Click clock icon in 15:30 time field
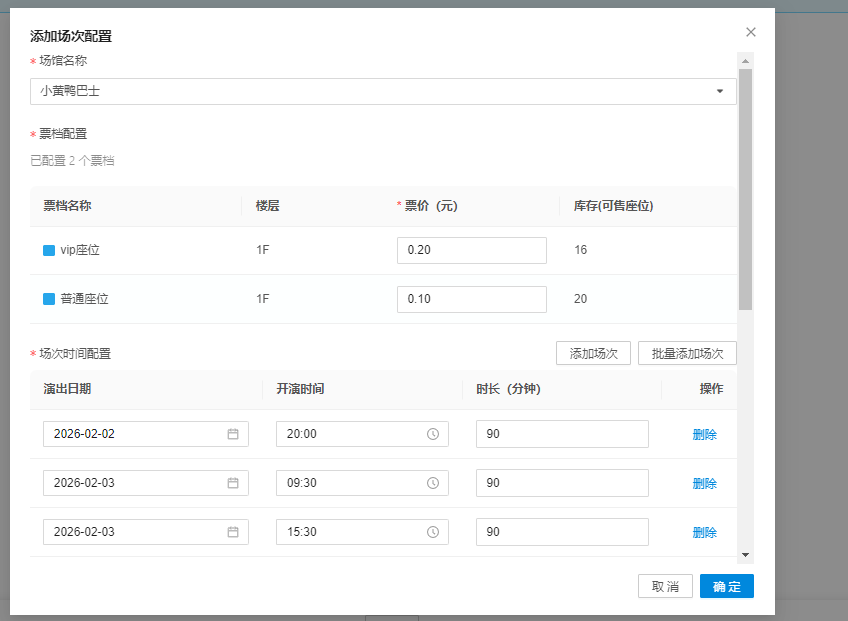Screen dimensions: 848x621 433,532
